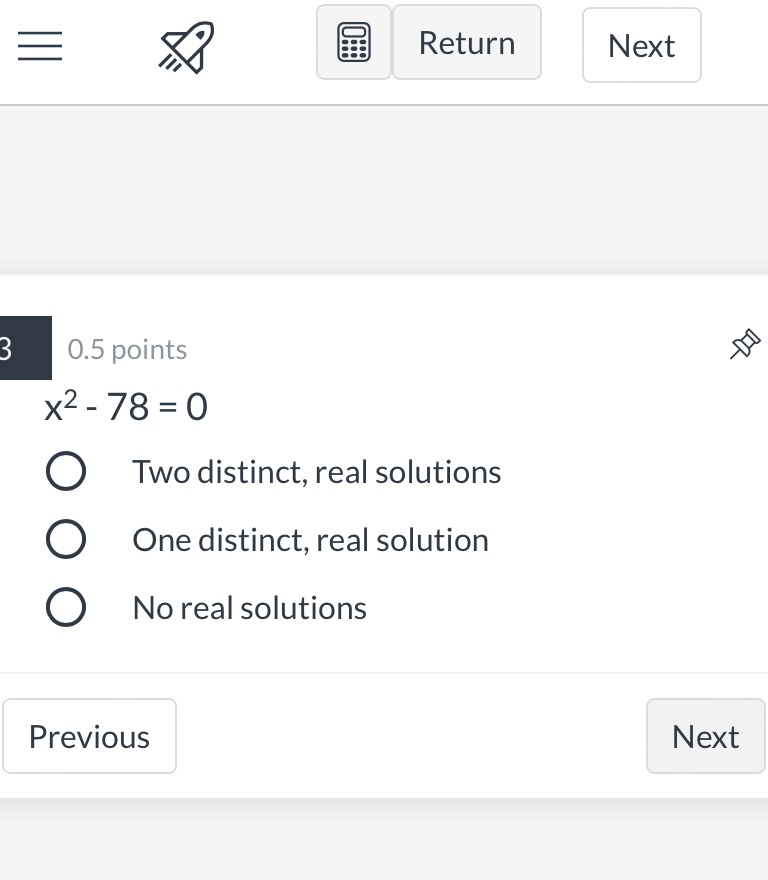Select No real solutions
The image size is (768, 880).
66,607
